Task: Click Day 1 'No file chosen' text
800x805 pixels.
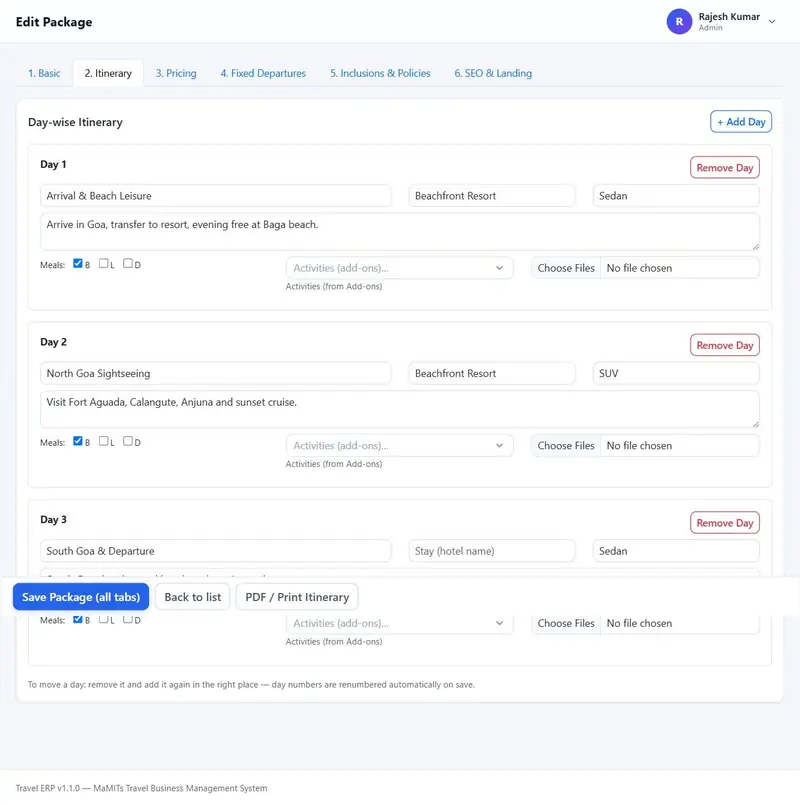Action: pyautogui.click(x=639, y=268)
